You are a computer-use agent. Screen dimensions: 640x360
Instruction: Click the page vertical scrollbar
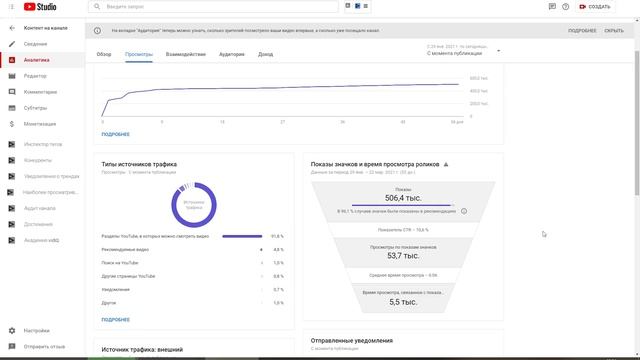point(637,122)
